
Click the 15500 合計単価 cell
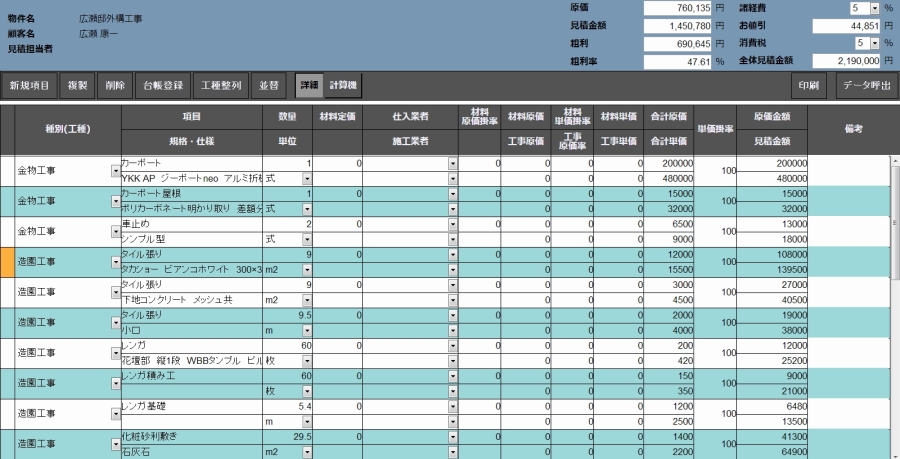pos(669,270)
